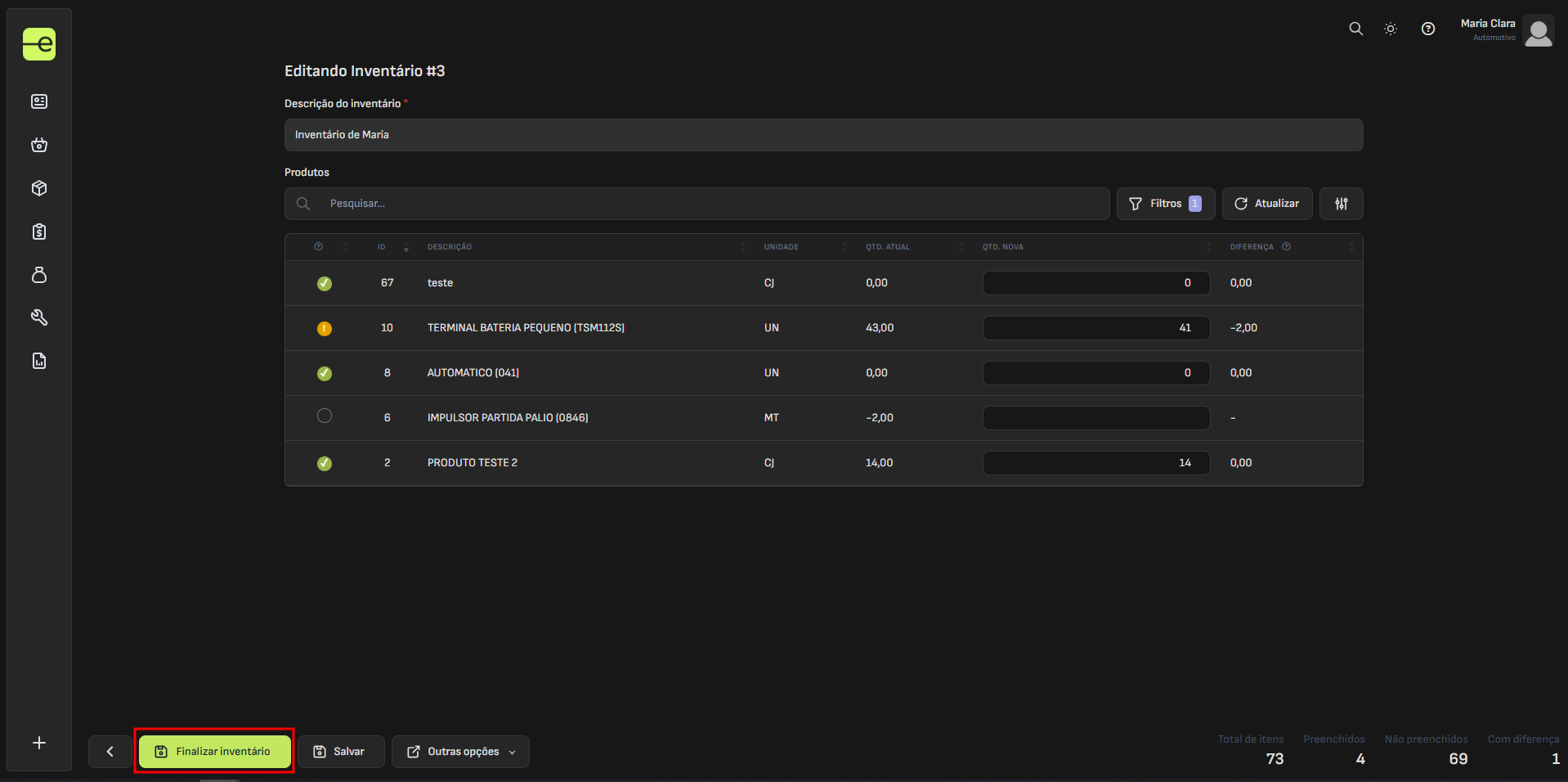Open the shopping basket sidebar icon
The height and width of the screenshot is (782, 1568).
click(x=39, y=145)
